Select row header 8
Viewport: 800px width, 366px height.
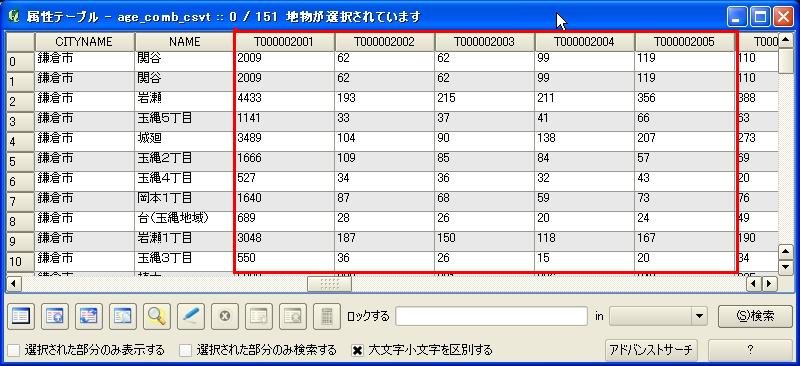(20, 221)
